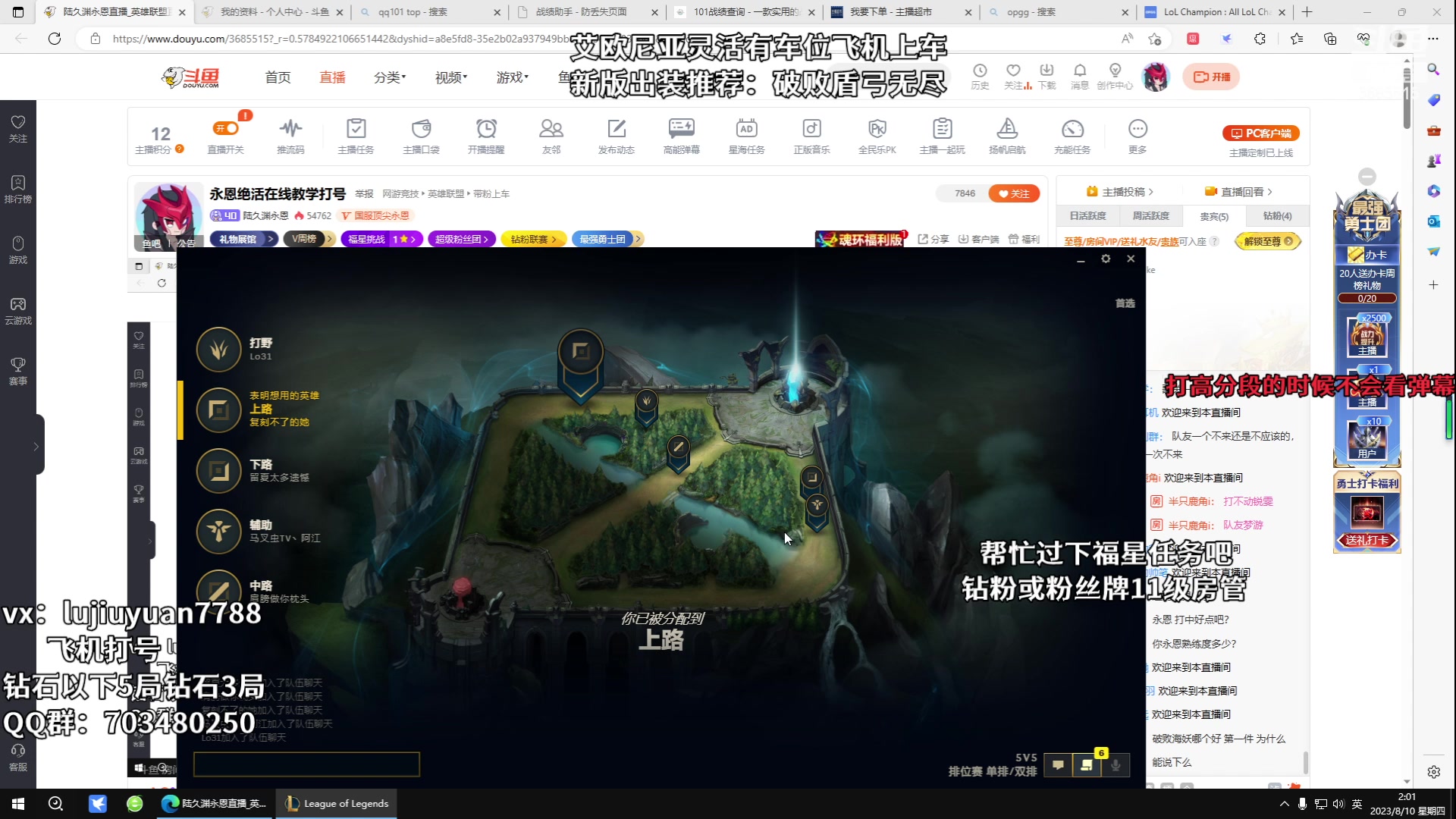Click the PC客户端 button

1261,133
